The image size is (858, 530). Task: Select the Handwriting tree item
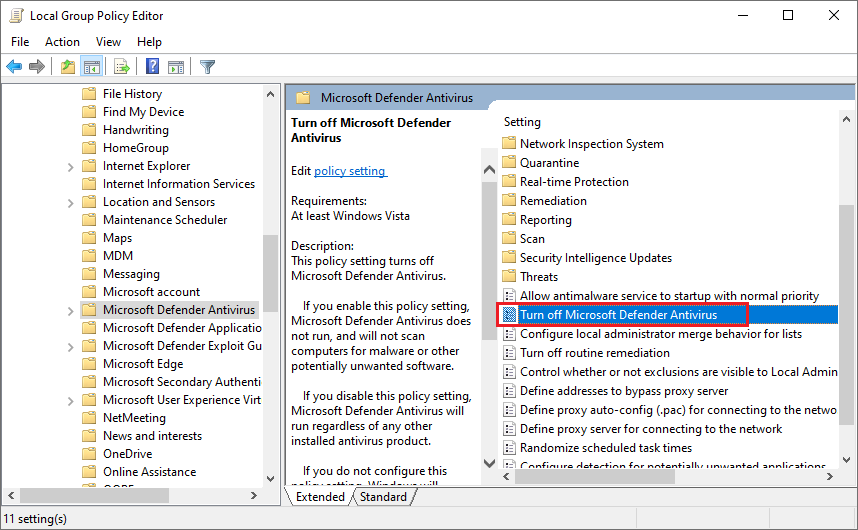[x=136, y=130]
